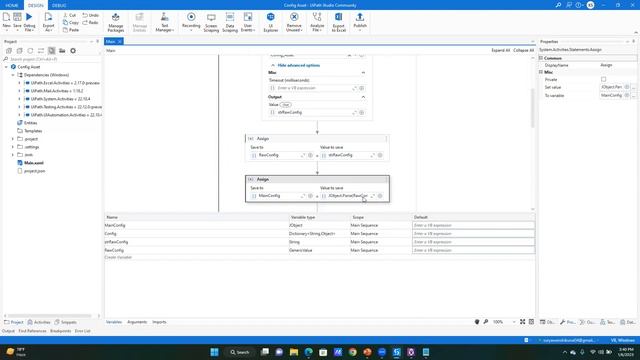Select Templates in the project tree
The height and width of the screenshot is (360, 640).
[33, 131]
